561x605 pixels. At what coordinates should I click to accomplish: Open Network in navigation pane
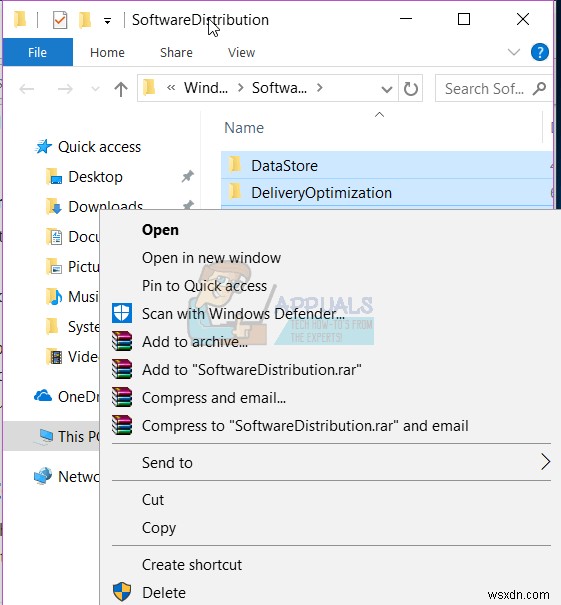pyautogui.click(x=67, y=477)
